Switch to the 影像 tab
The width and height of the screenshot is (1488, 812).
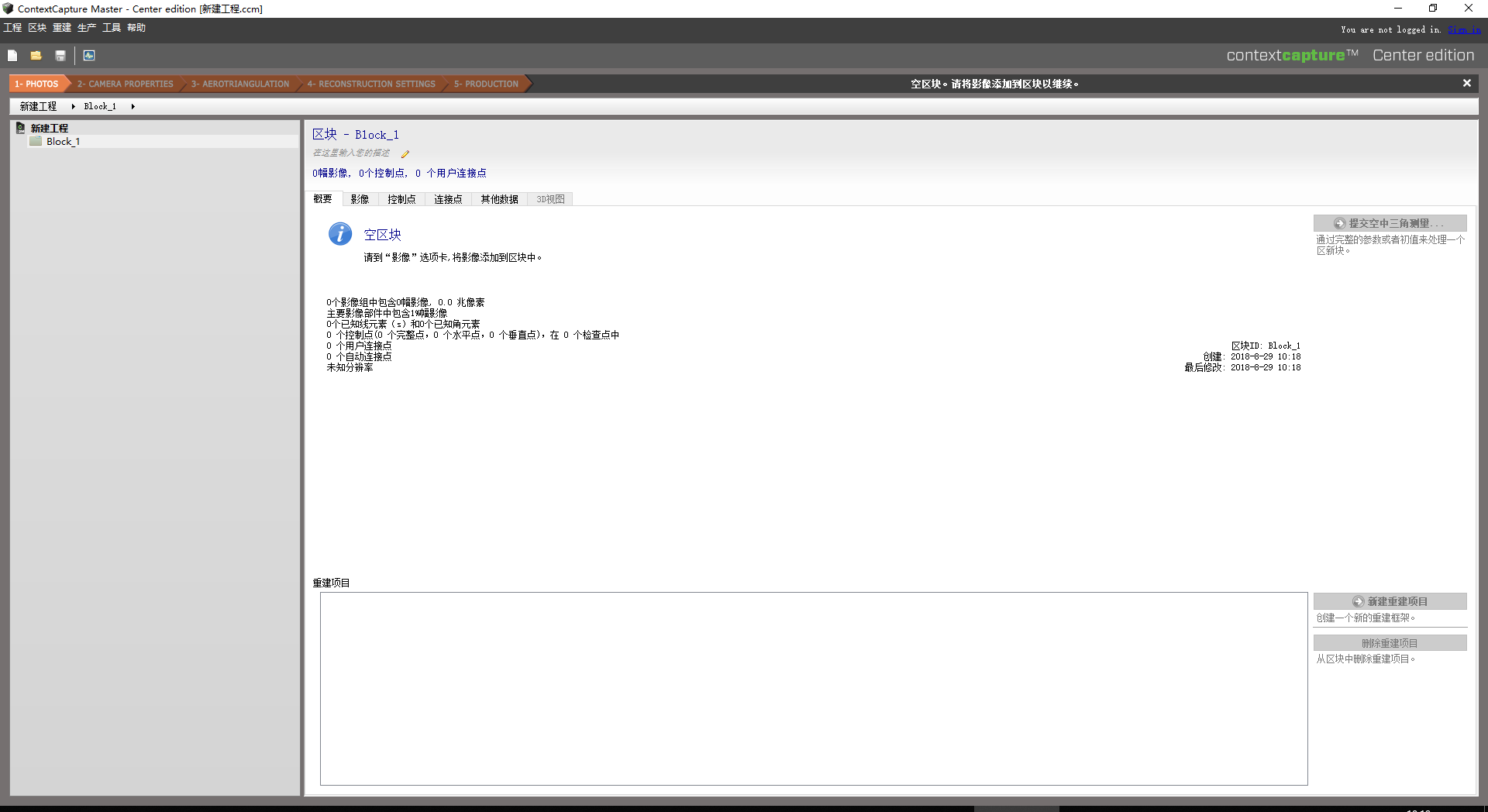(x=360, y=199)
